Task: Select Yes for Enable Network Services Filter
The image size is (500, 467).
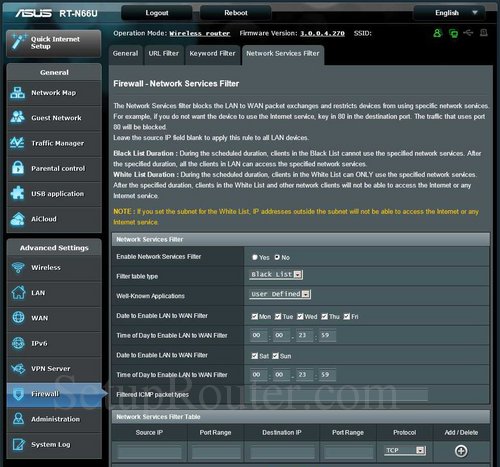Action: [x=255, y=257]
